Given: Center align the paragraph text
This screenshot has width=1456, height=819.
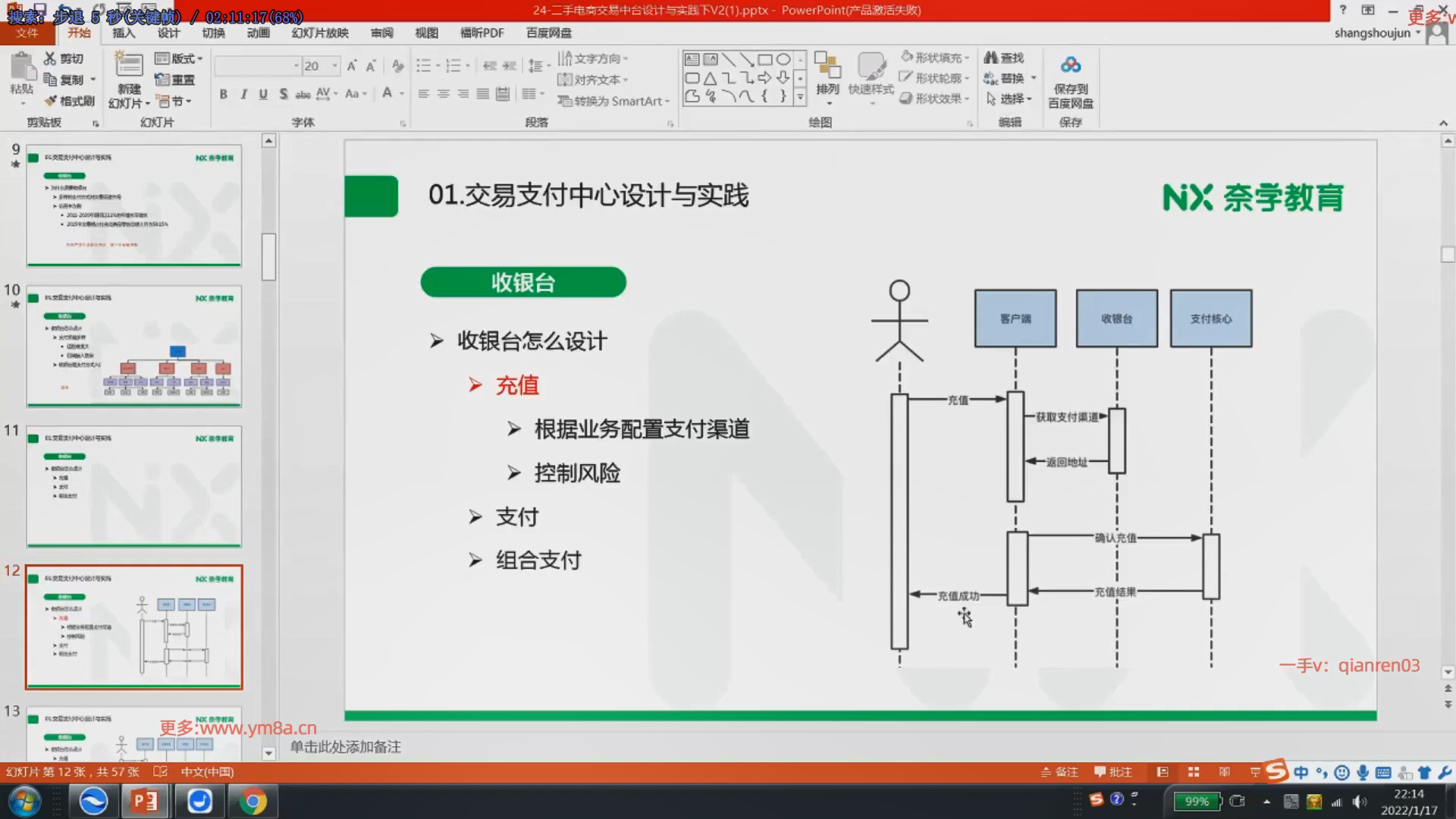Looking at the screenshot, I should 443,94.
